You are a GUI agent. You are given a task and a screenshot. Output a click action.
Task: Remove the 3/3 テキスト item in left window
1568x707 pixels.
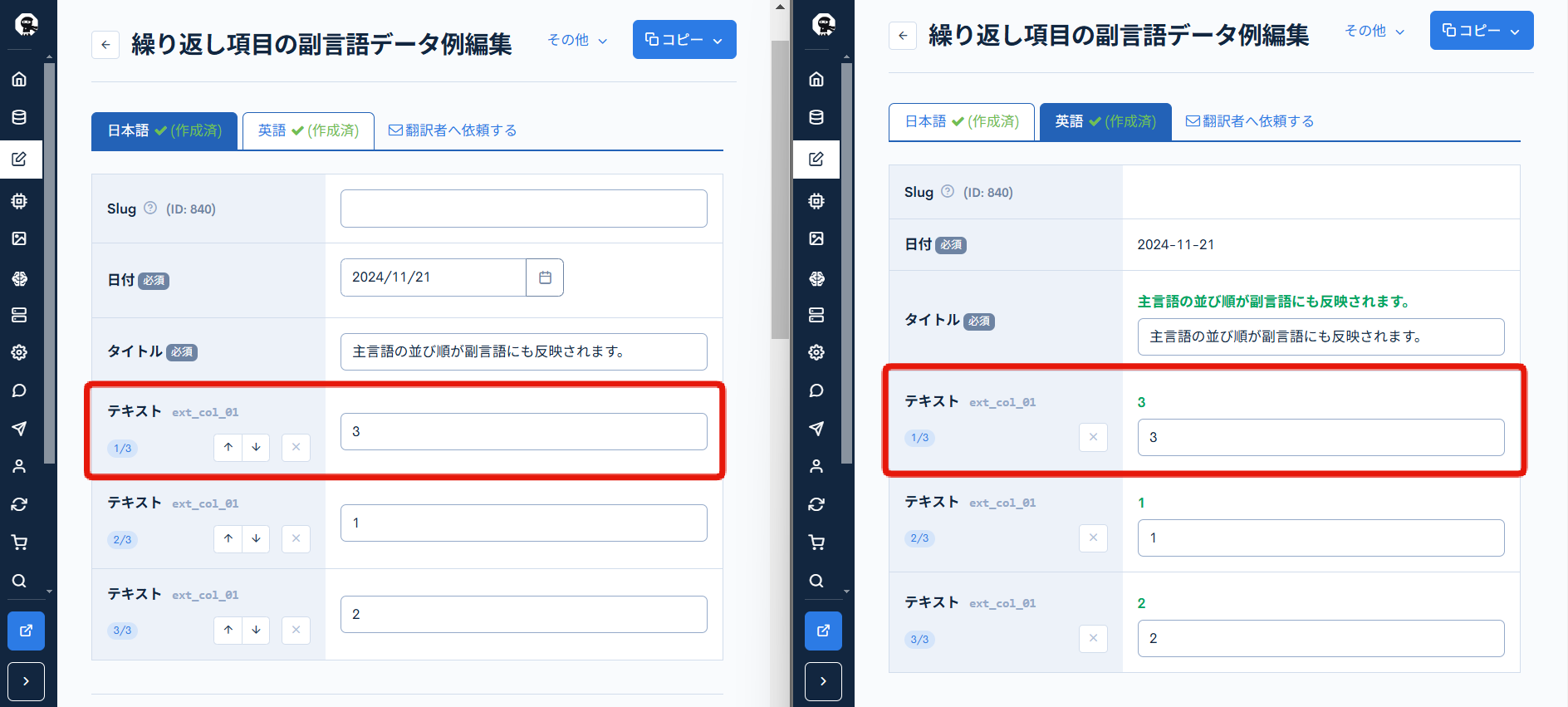coord(296,630)
